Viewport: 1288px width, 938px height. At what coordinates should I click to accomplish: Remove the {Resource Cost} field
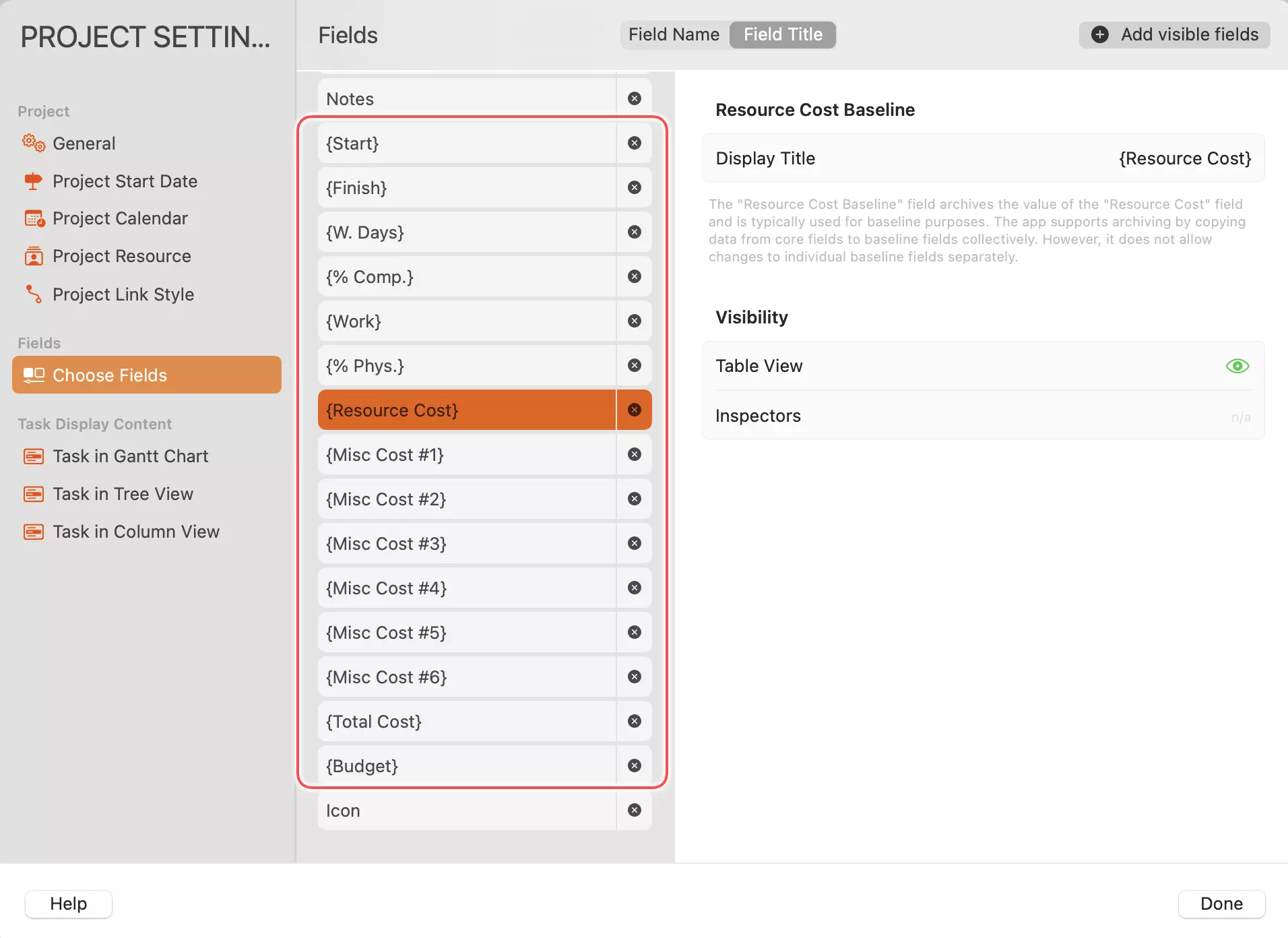(634, 409)
